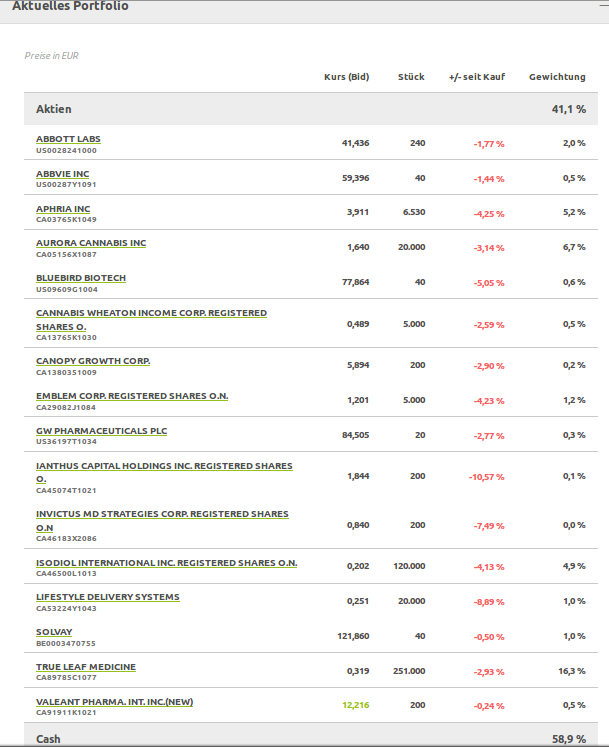Open TRUE LEAF MEDICINE link
609x747 pixels.
(x=86, y=667)
